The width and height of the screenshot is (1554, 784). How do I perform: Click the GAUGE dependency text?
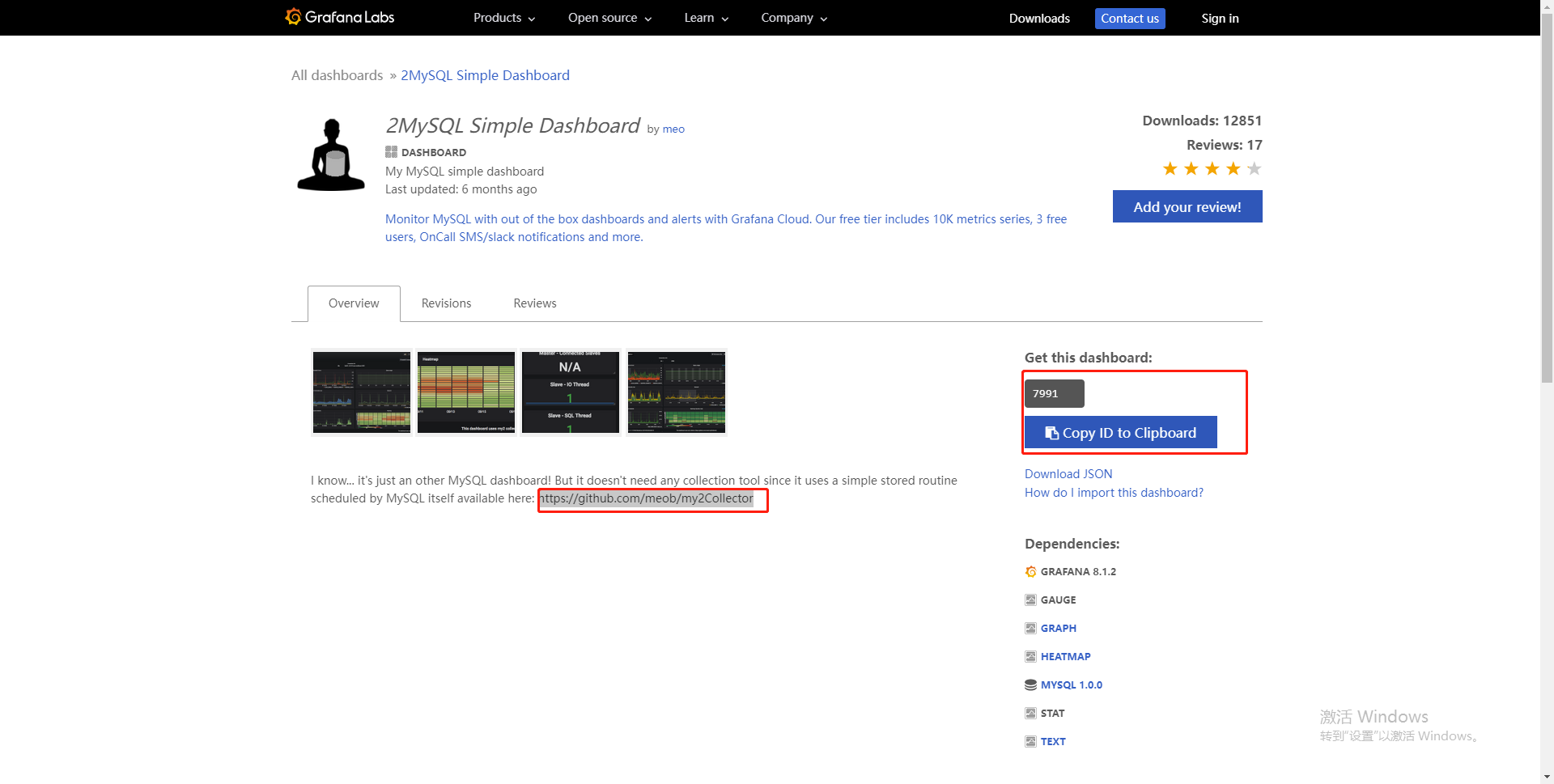(1059, 600)
